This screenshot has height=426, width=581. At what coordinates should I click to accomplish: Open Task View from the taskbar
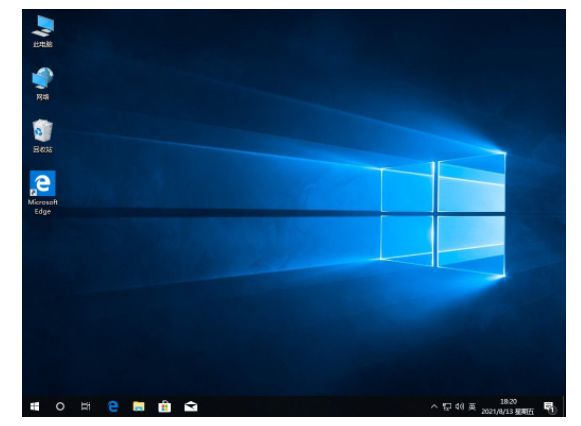click(x=86, y=406)
